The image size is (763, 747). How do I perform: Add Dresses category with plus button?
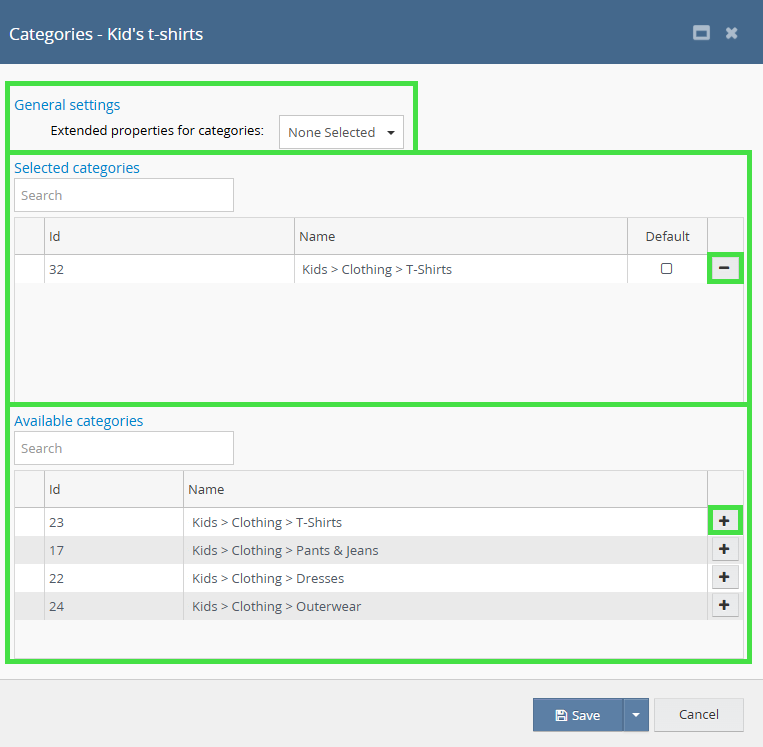(x=724, y=577)
